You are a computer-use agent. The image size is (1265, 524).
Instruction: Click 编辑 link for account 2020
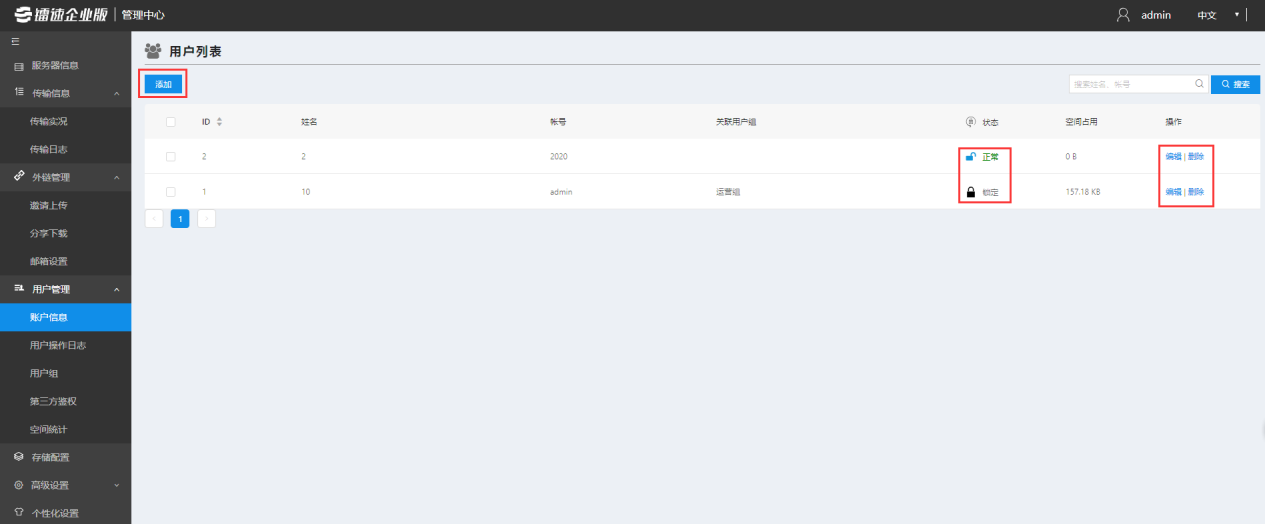1173,157
